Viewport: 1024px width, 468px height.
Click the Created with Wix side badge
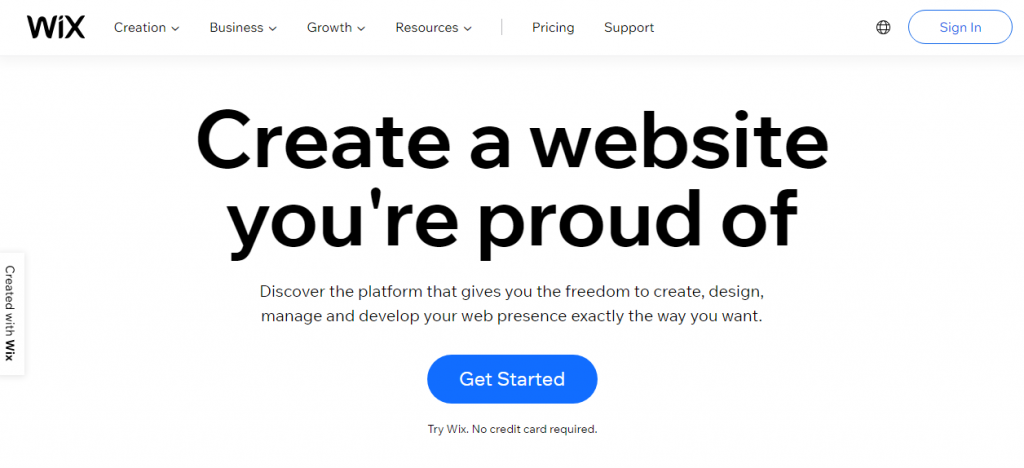tap(11, 312)
